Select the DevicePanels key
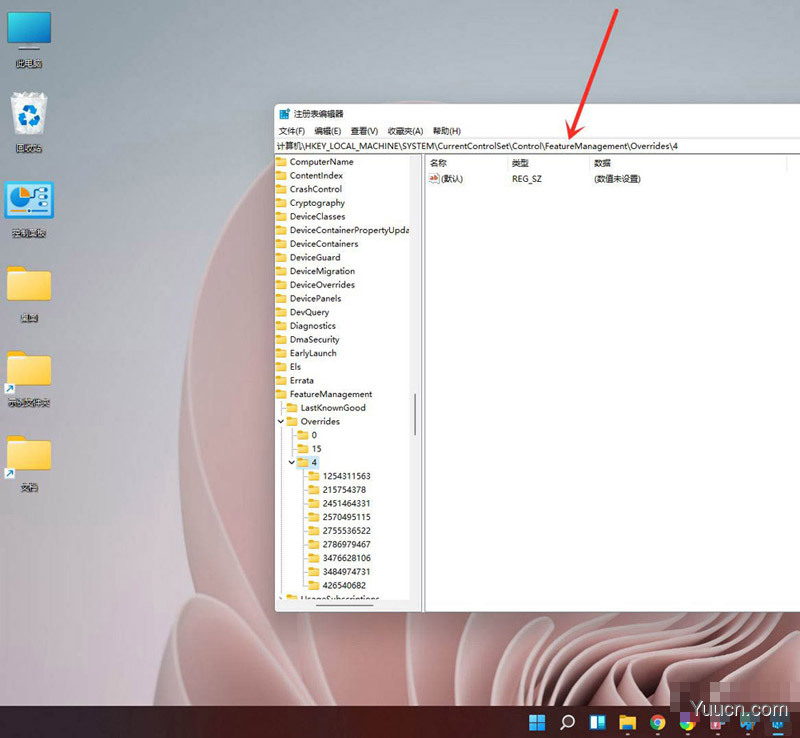 (315, 299)
